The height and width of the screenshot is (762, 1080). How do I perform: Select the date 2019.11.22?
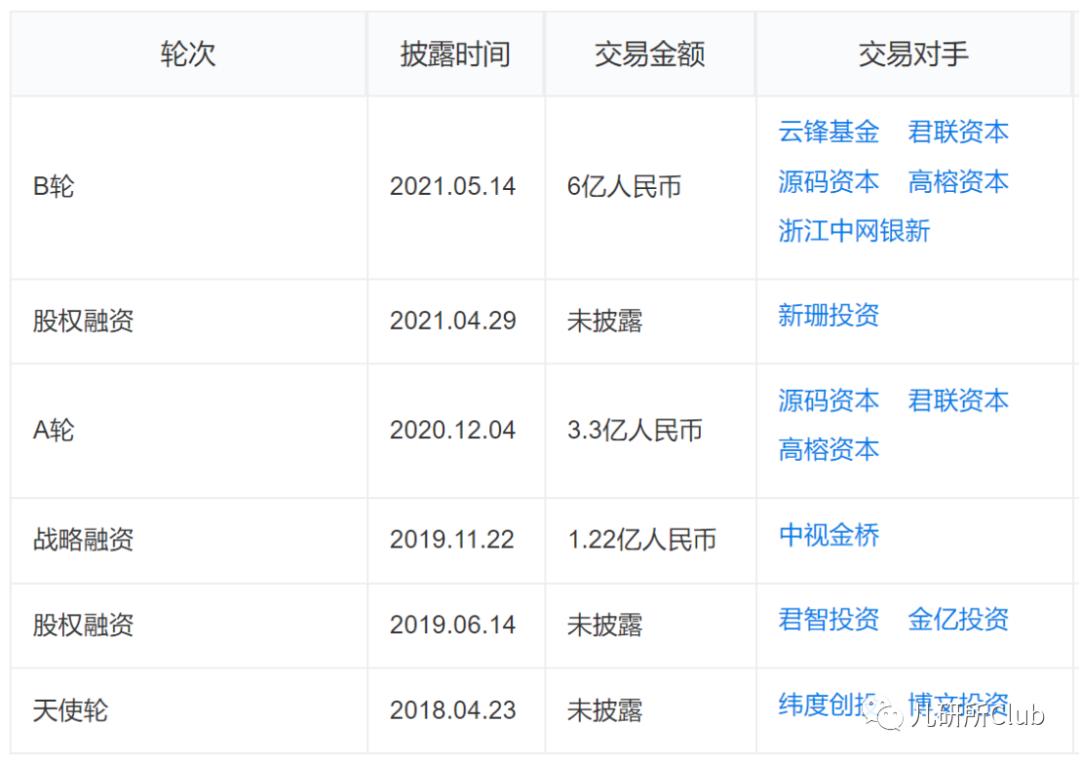452,539
